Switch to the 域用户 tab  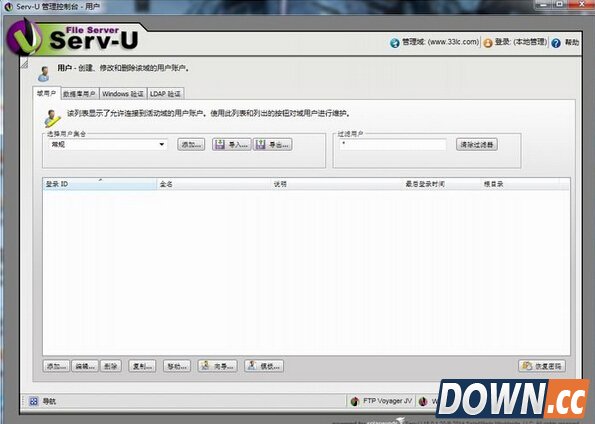point(46,93)
